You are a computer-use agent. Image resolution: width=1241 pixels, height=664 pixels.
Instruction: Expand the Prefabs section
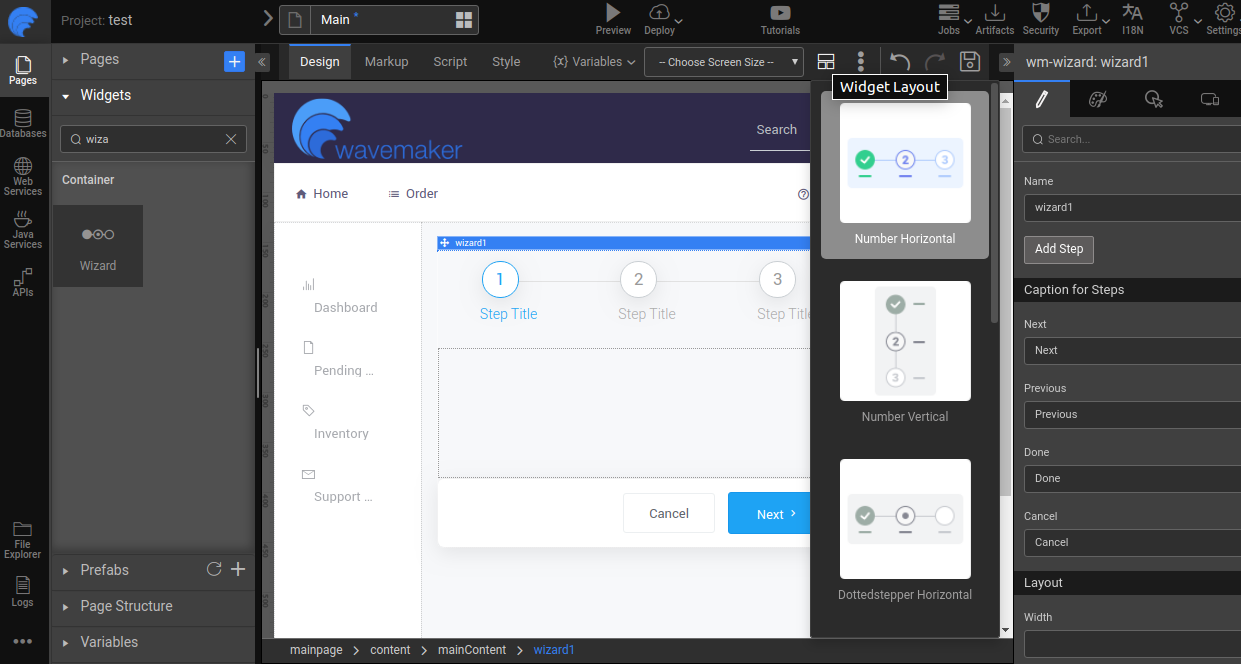105,570
